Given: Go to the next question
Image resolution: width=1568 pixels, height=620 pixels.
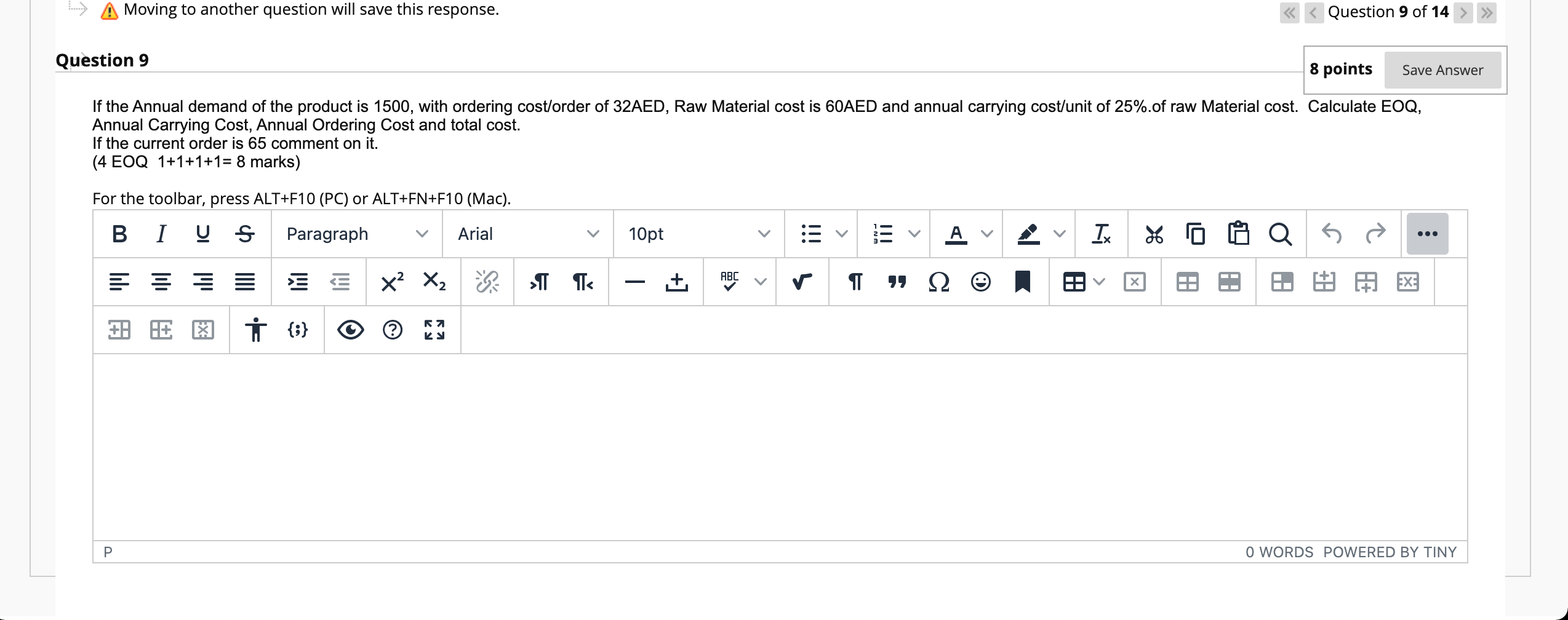Looking at the screenshot, I should tap(1463, 12).
